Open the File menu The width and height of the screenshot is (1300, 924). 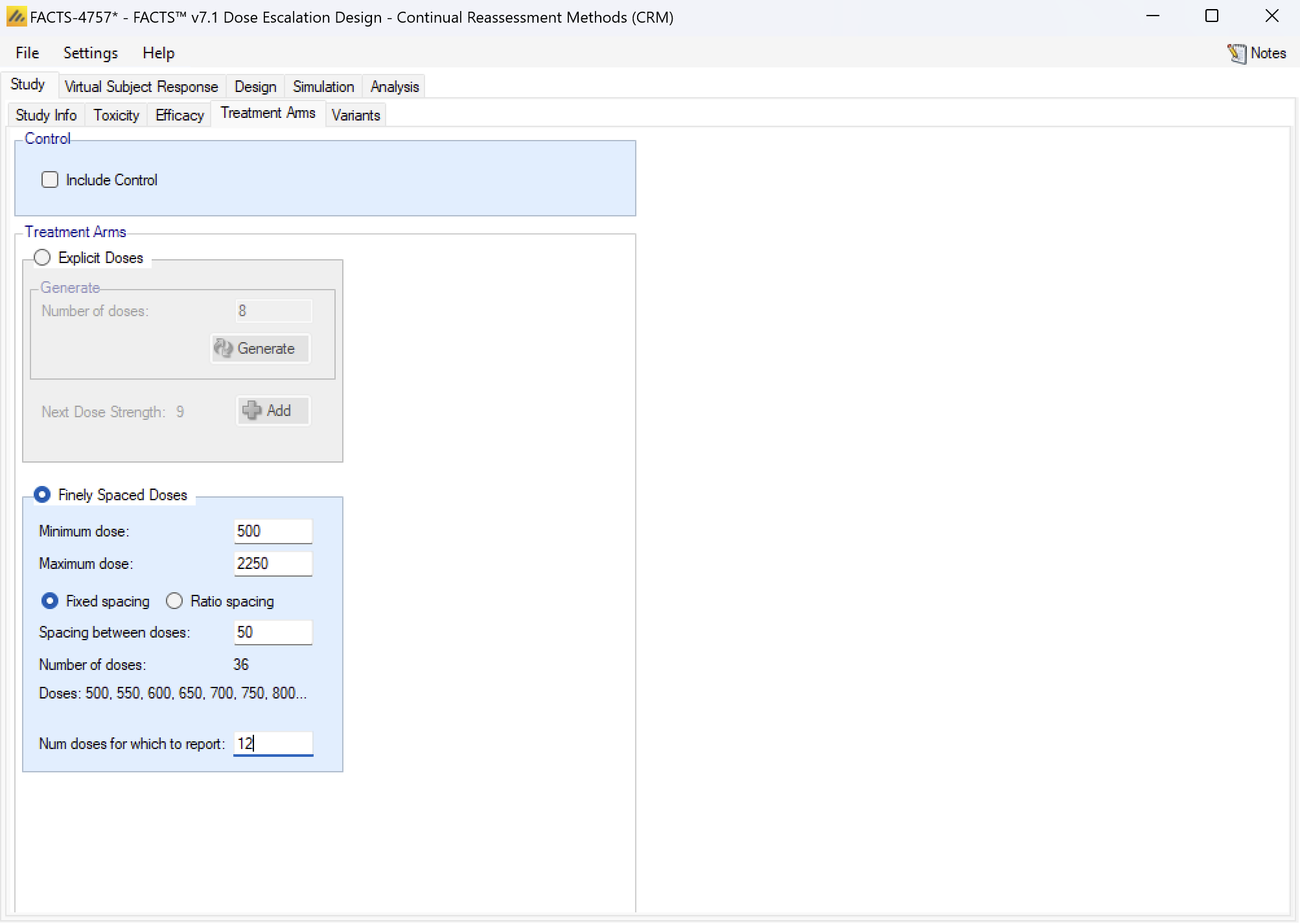(27, 53)
